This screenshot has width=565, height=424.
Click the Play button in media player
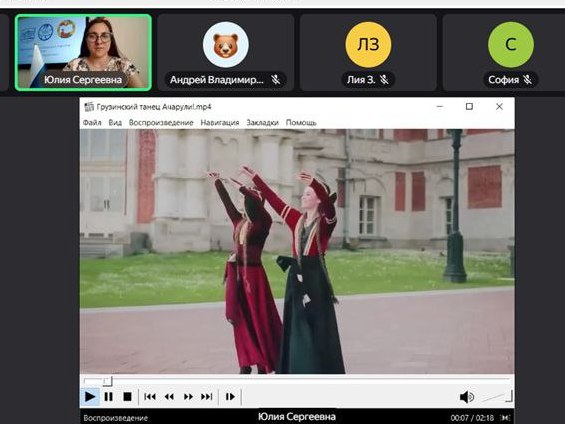tap(90, 397)
